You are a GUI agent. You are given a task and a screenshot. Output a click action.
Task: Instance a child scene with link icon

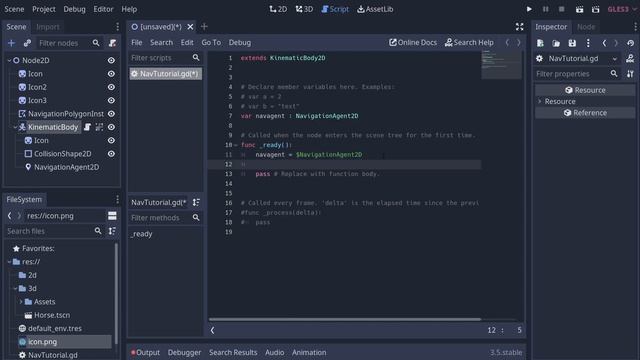pos(27,43)
